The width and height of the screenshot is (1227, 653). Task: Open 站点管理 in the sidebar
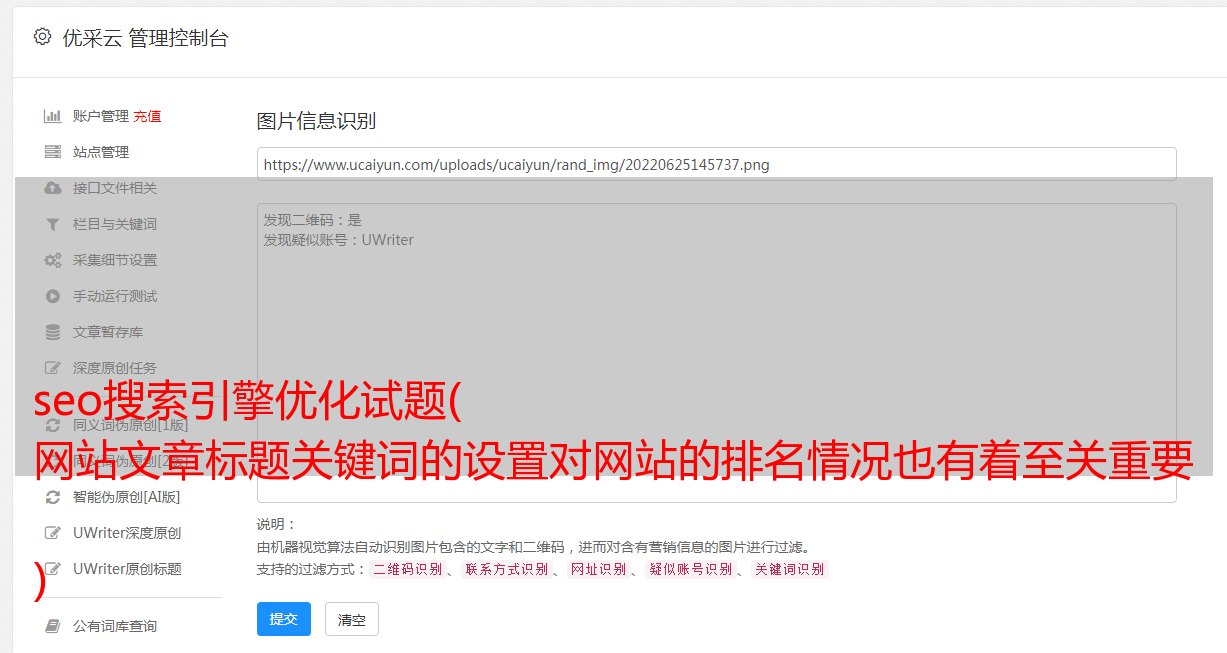tap(101, 152)
